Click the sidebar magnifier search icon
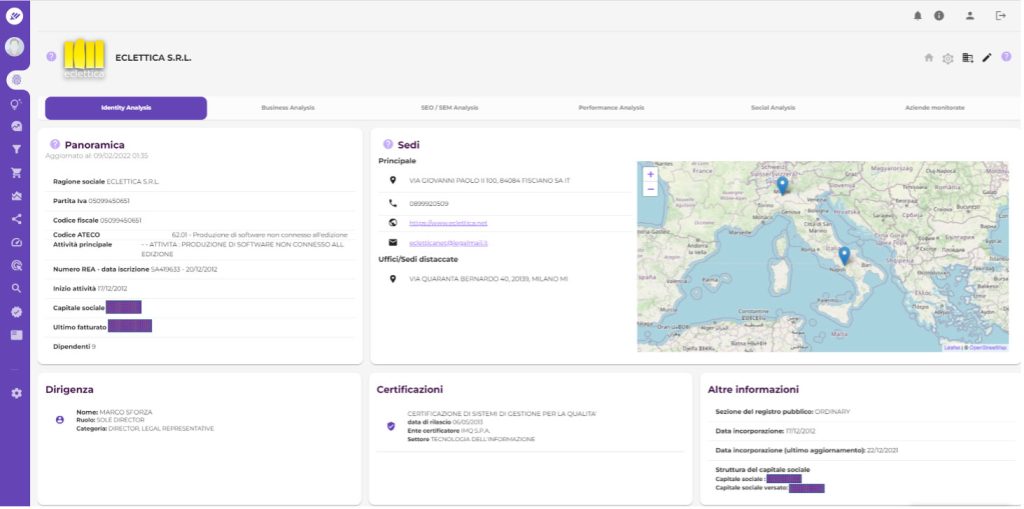Image resolution: width=1024 pixels, height=509 pixels. coord(16,288)
